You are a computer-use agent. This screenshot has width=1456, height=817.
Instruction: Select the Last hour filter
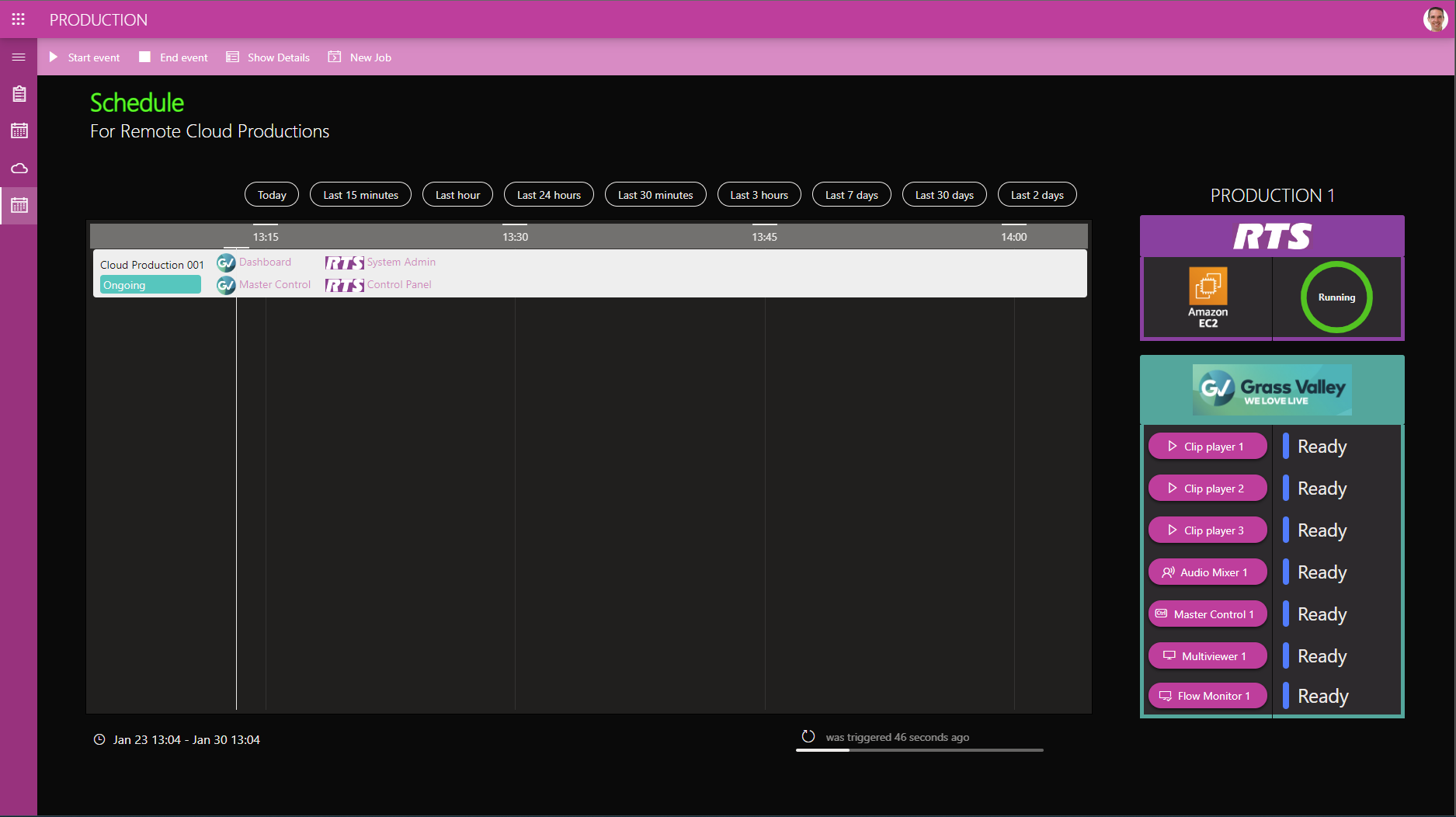pos(457,195)
